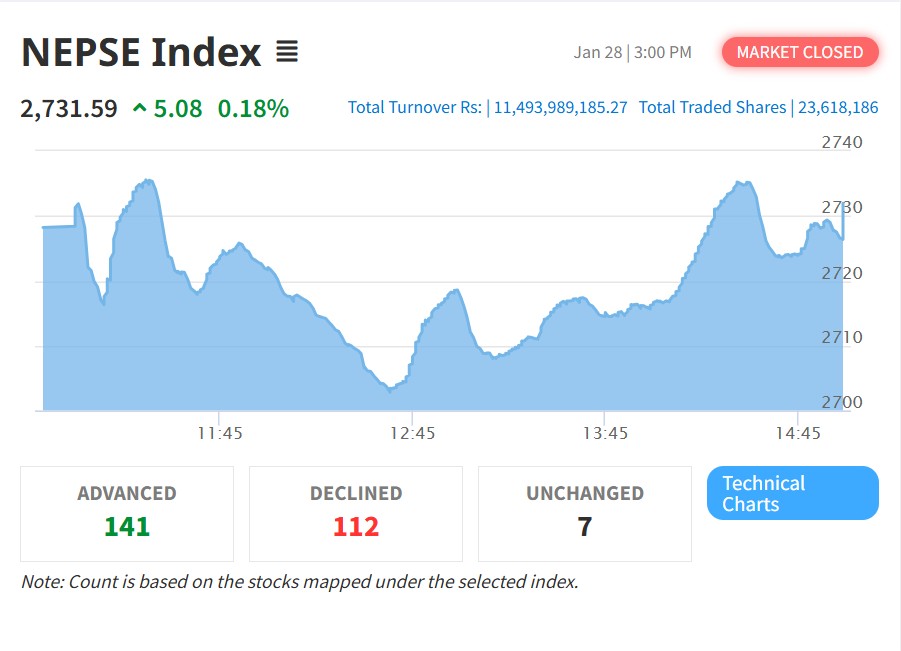Click the 2740 y-axis label

pos(841,142)
